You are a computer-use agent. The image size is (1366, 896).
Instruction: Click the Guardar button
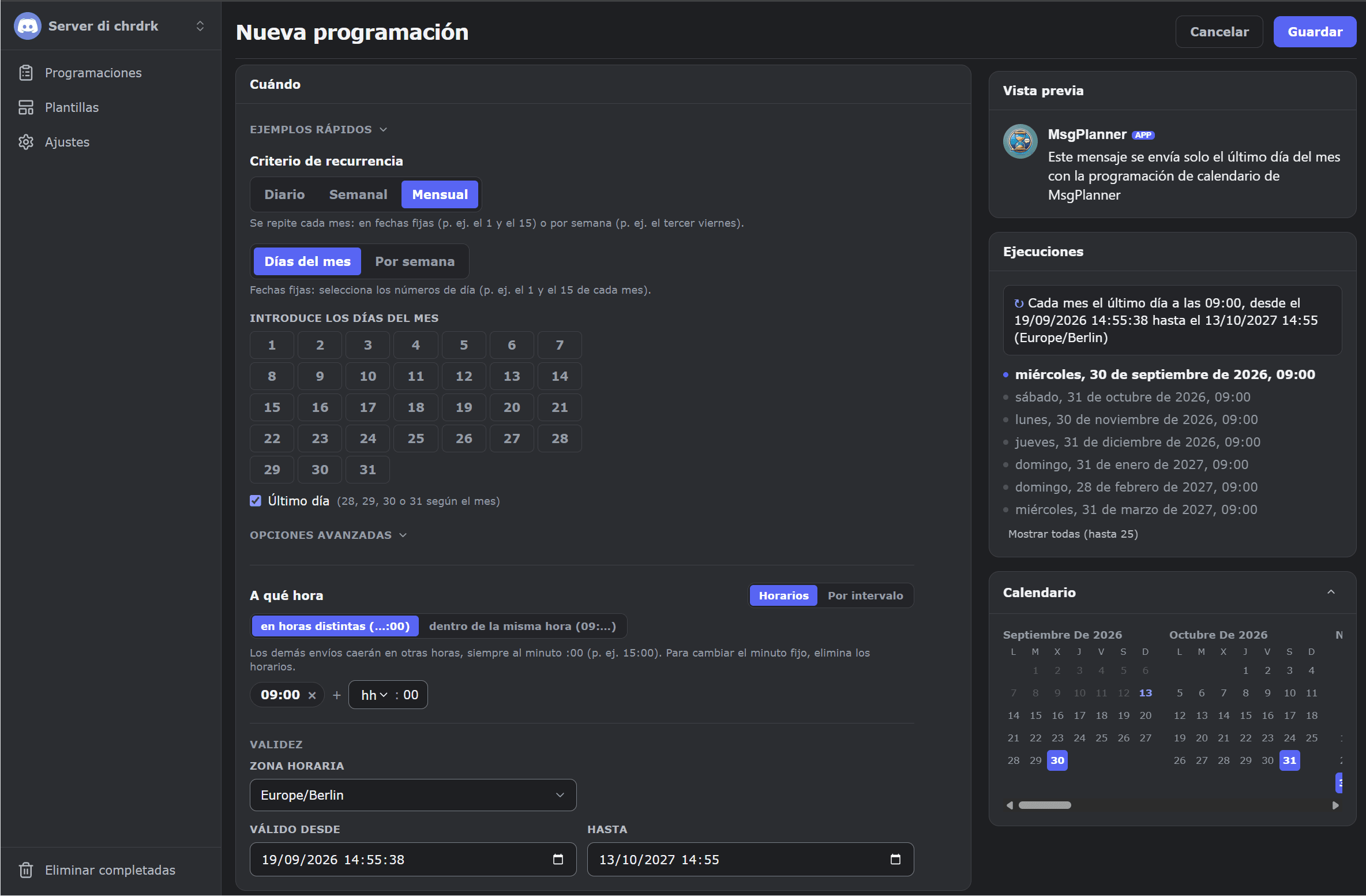pos(1315,32)
